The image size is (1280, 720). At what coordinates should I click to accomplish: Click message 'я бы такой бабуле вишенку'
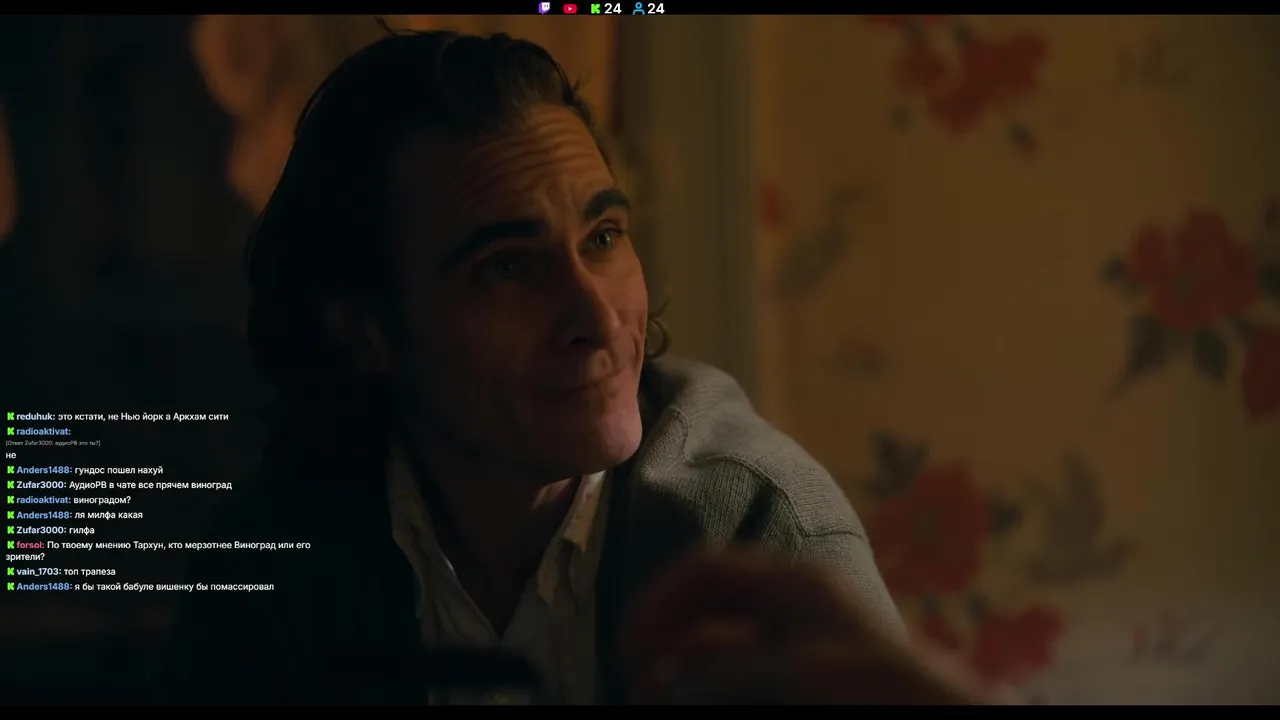pyautogui.click(x=174, y=586)
